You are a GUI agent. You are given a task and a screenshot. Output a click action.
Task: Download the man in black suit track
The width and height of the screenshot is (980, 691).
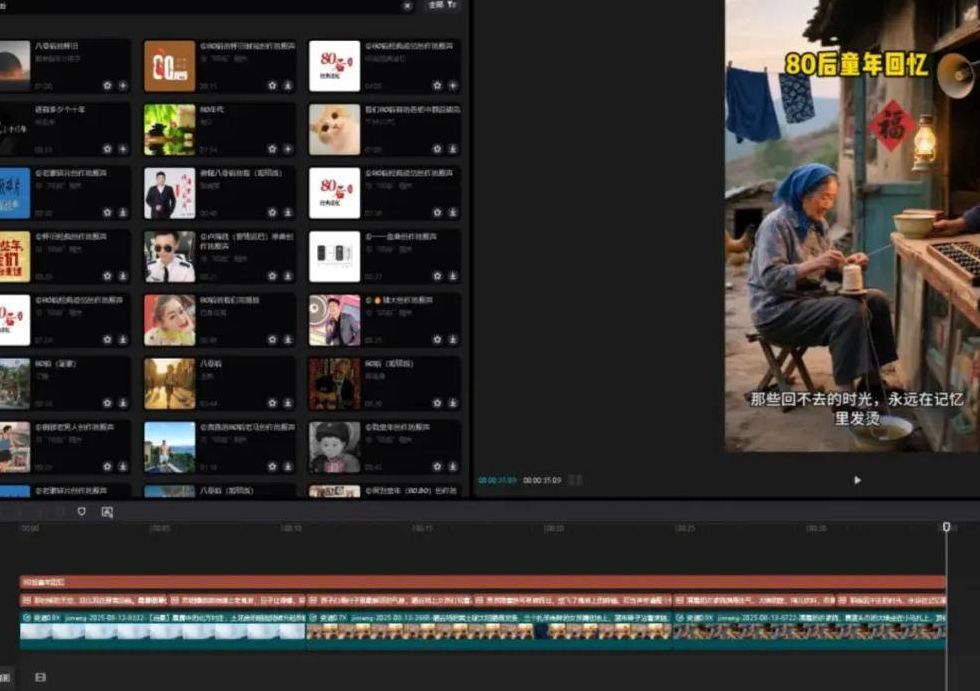[287, 212]
